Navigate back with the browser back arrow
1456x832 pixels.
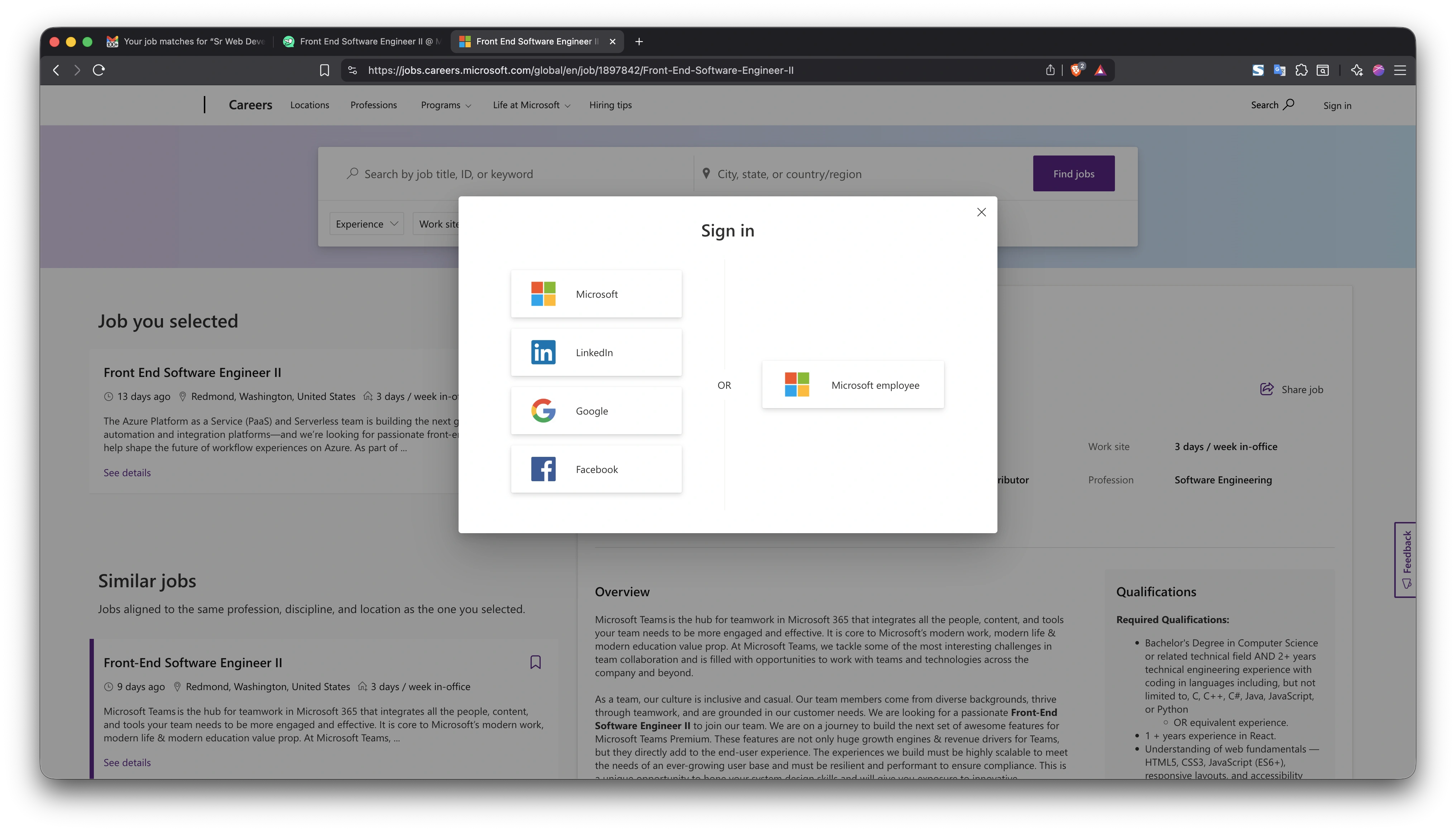(x=56, y=70)
